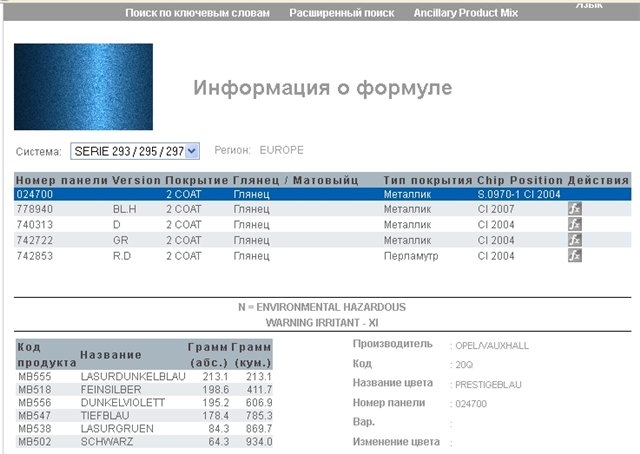Open formula icon for panel 742722

point(574,241)
